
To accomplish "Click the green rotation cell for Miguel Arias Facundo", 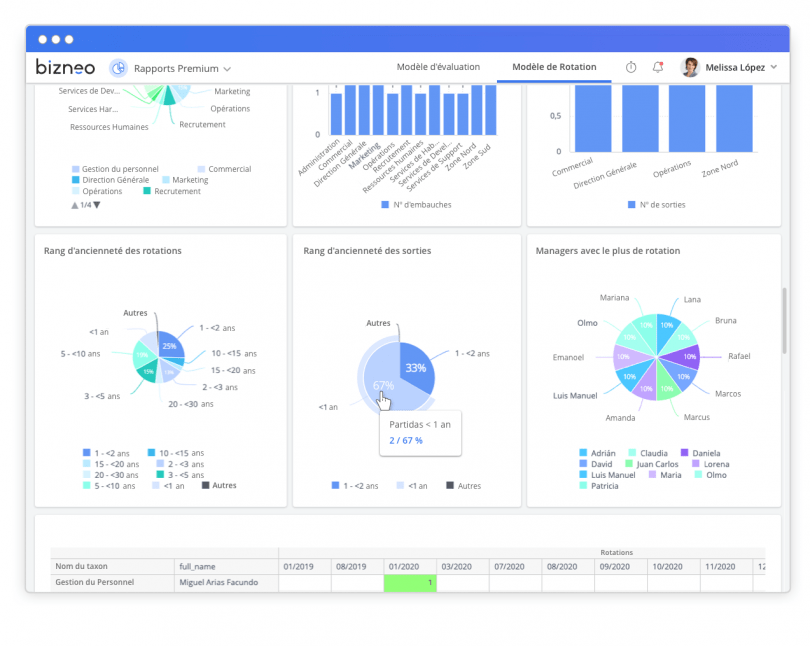I will 410,583.
